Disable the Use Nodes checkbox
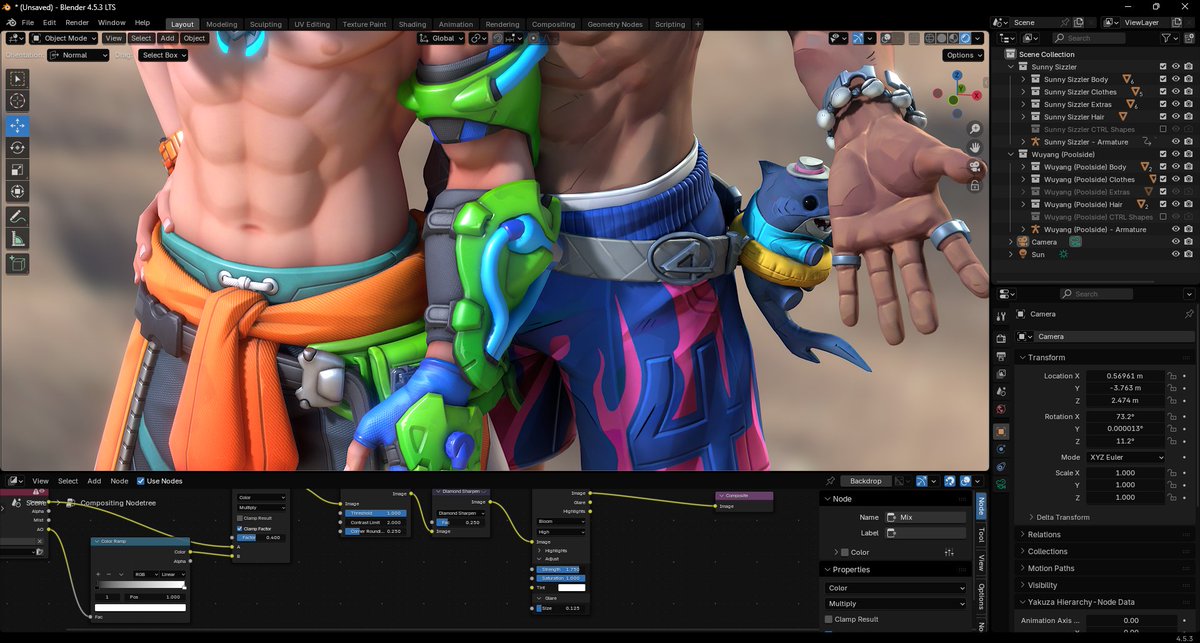The width and height of the screenshot is (1200, 643). (141, 481)
